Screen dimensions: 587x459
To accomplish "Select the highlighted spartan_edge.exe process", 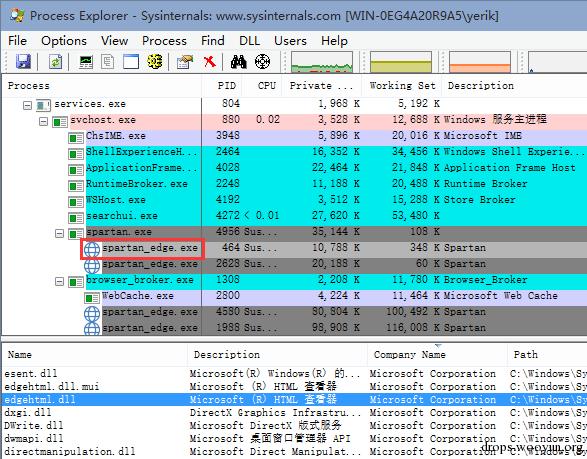I will 150,248.
